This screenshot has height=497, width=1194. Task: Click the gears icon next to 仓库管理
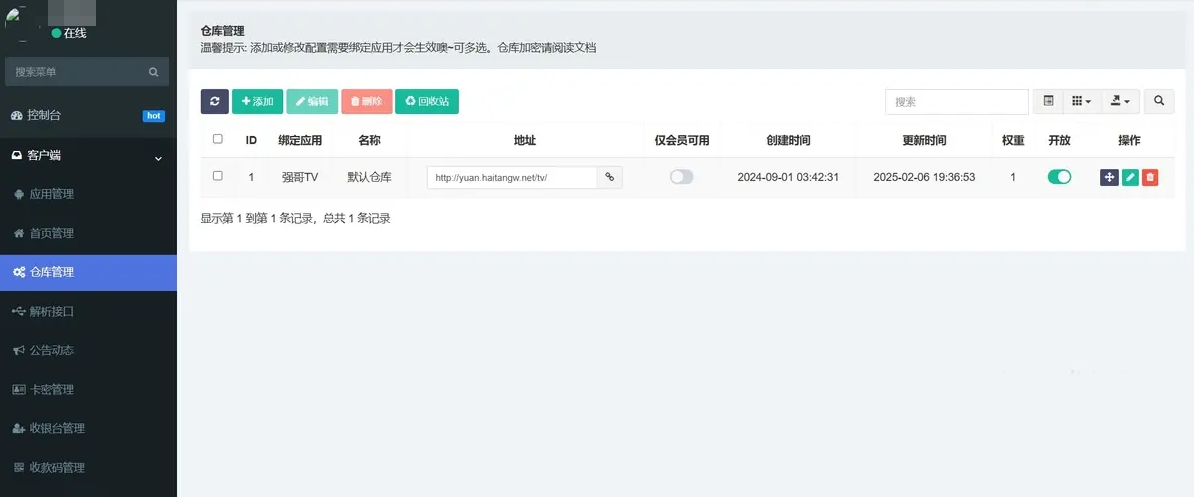(19, 272)
